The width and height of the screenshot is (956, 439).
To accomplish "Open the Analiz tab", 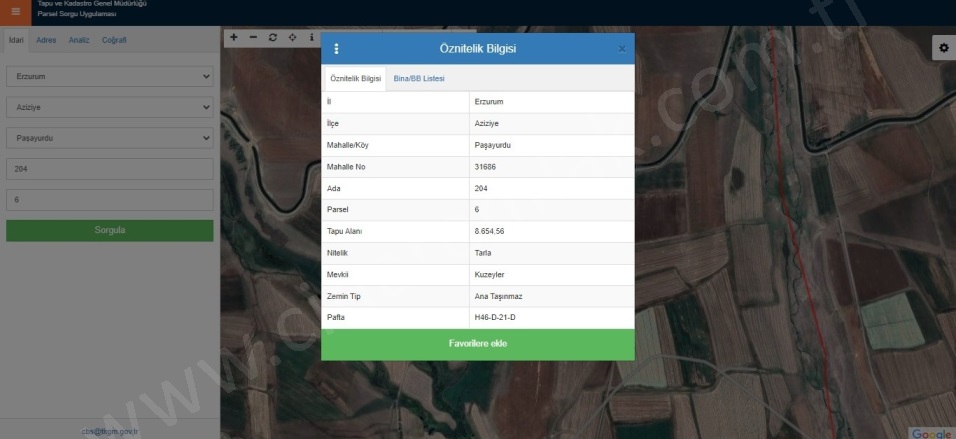I will click(79, 40).
